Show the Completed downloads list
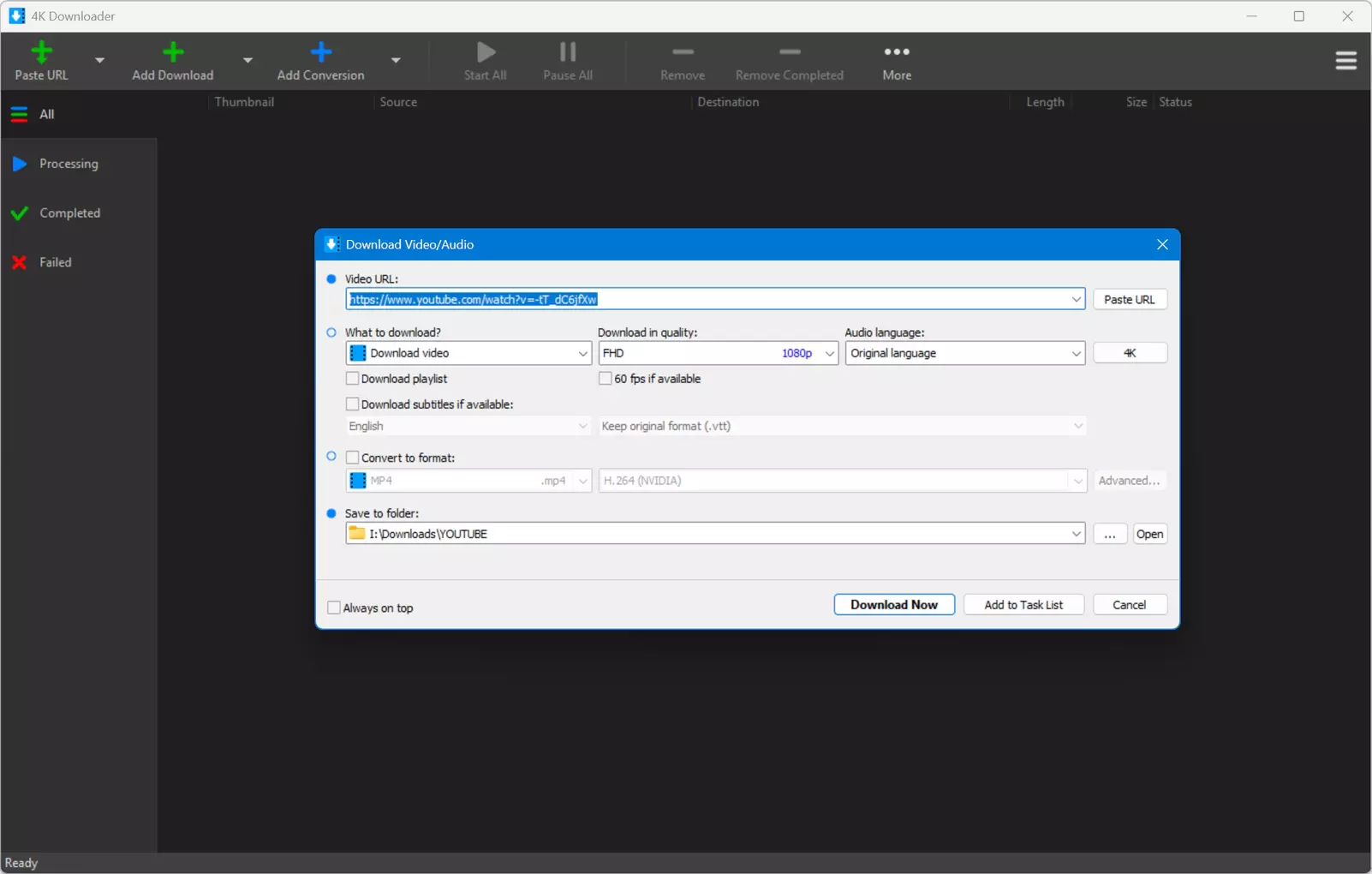This screenshot has height=874, width=1372. click(79, 213)
